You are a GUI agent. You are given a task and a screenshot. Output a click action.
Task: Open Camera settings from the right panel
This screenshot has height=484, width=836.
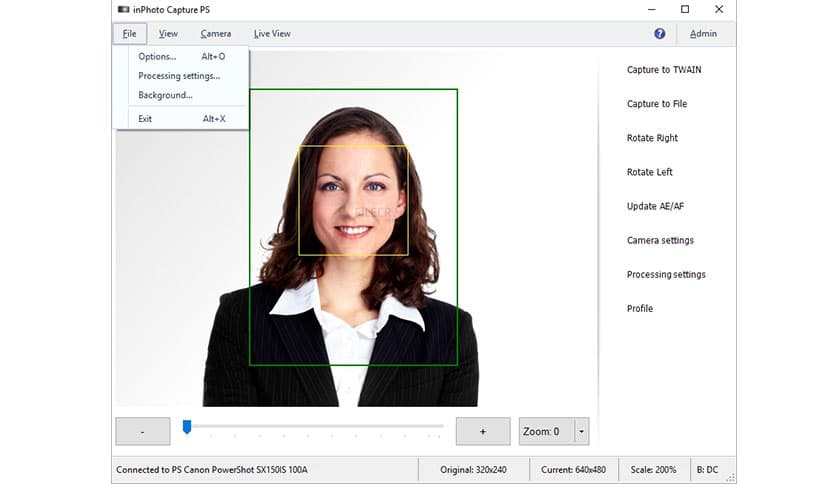pos(660,240)
